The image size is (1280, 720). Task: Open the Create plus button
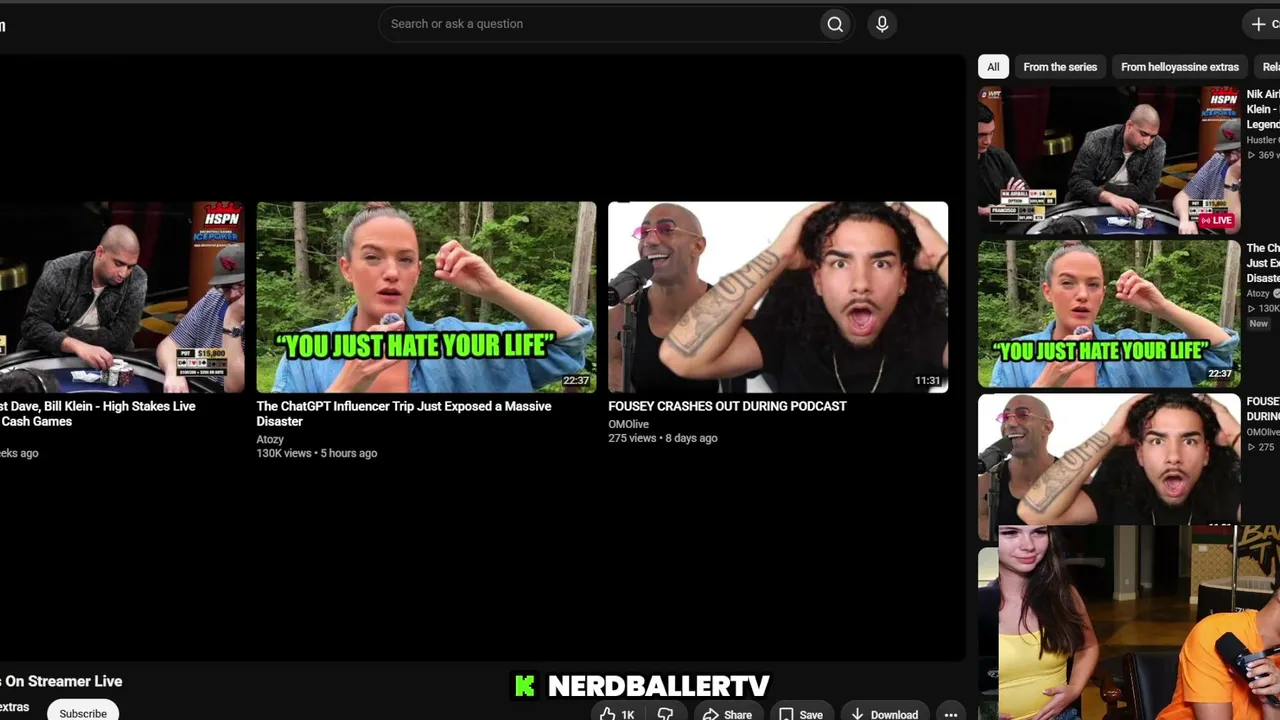click(x=1262, y=24)
